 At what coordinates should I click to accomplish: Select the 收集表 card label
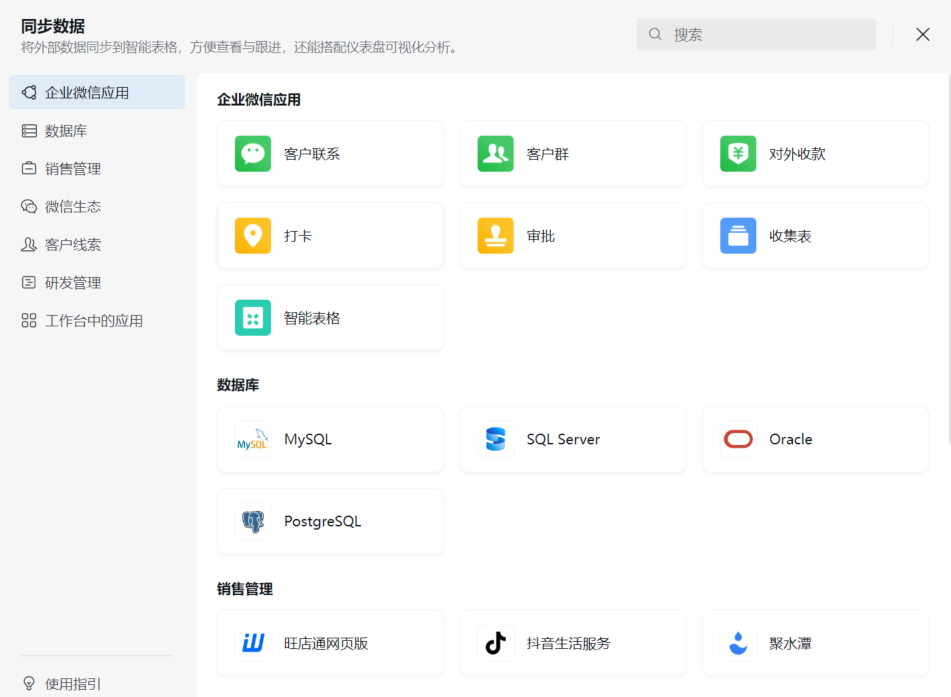(x=790, y=236)
